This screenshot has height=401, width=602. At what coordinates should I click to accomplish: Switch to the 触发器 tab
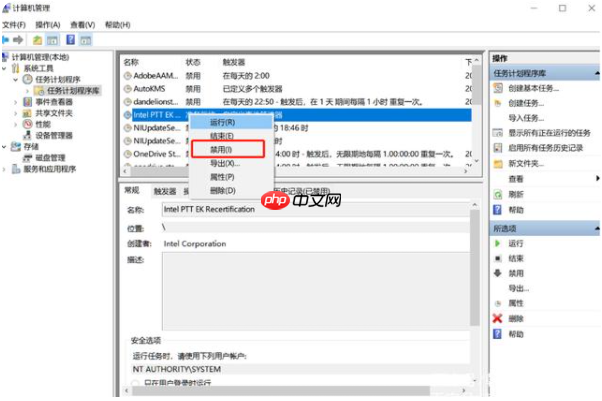coord(165,190)
